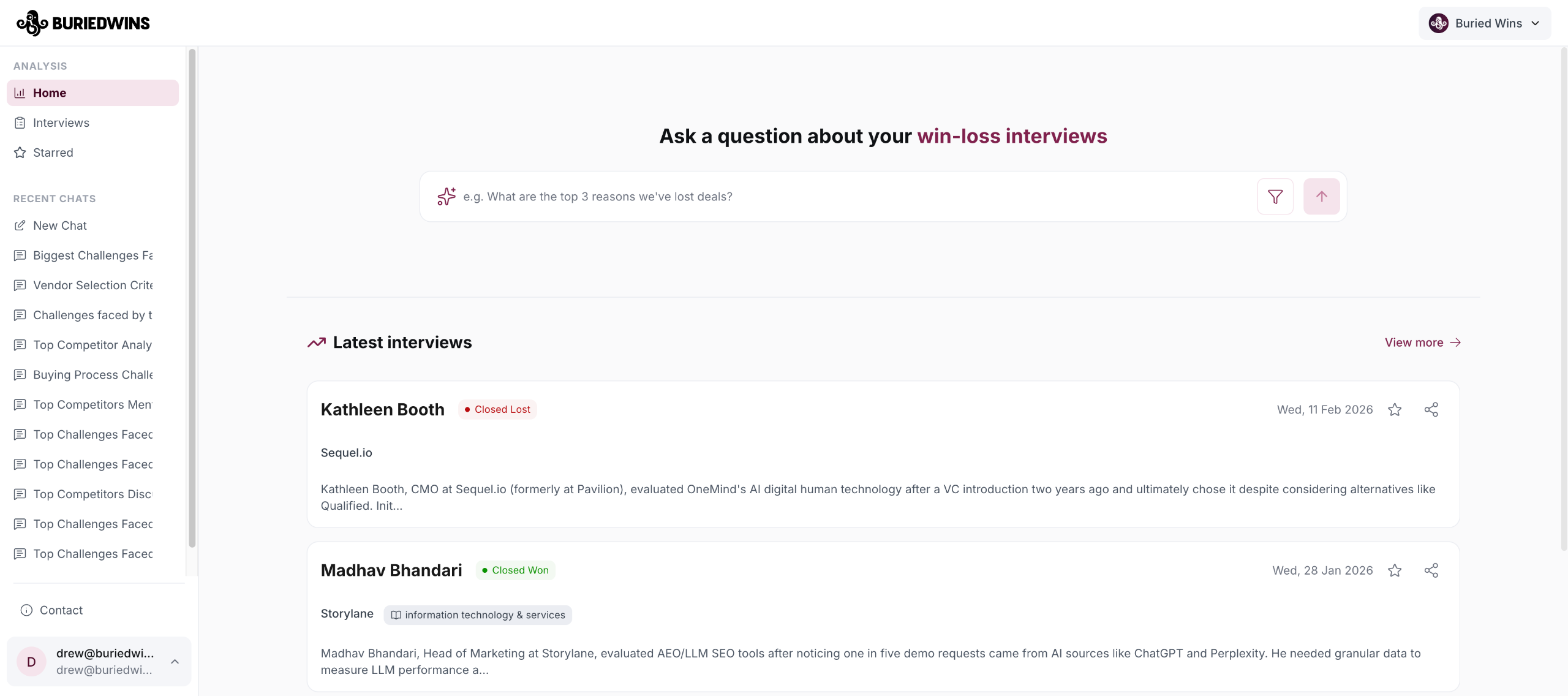Click the chevron beside Buried Wins

pyautogui.click(x=1536, y=23)
